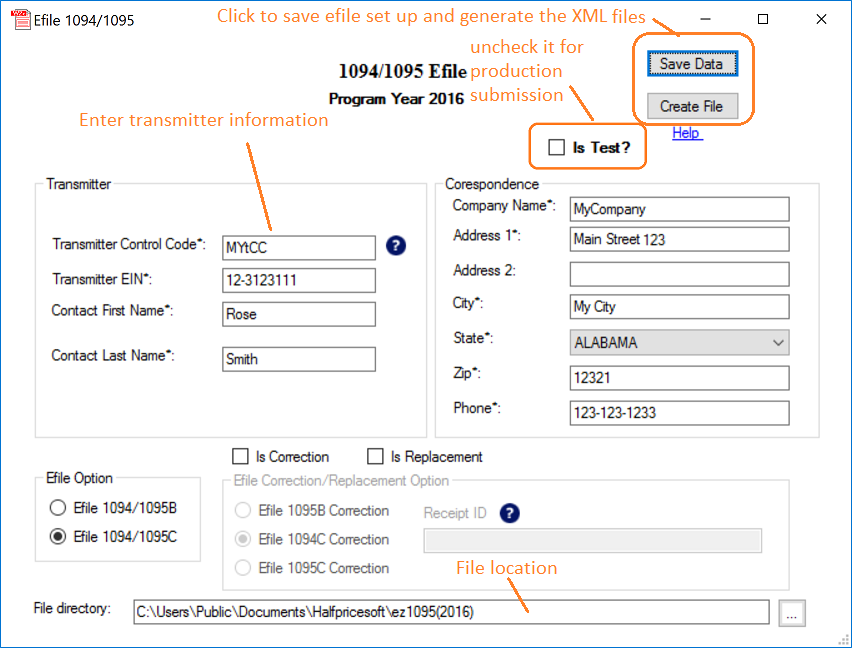Choose Efile 1095C Correction radio button
852x648 pixels.
click(x=242, y=568)
